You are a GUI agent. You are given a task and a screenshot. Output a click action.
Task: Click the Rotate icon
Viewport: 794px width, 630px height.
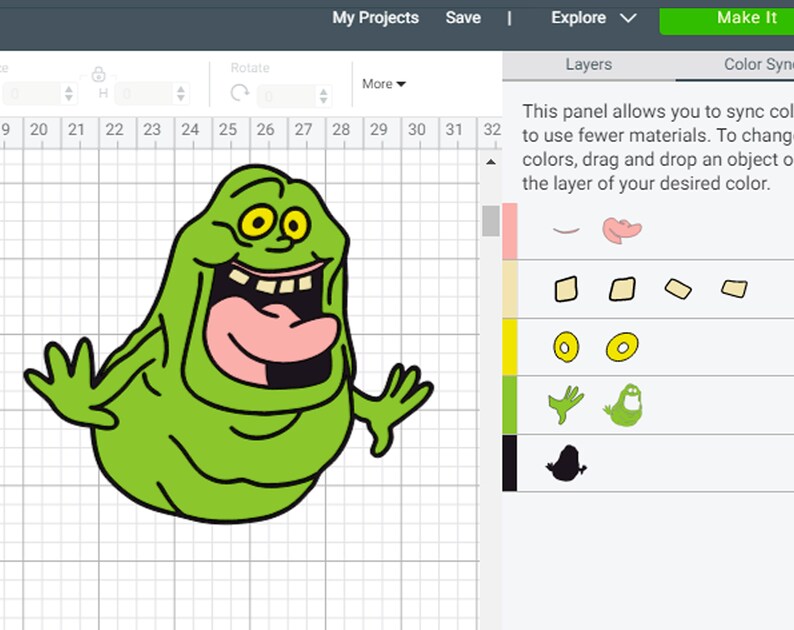tap(239, 93)
